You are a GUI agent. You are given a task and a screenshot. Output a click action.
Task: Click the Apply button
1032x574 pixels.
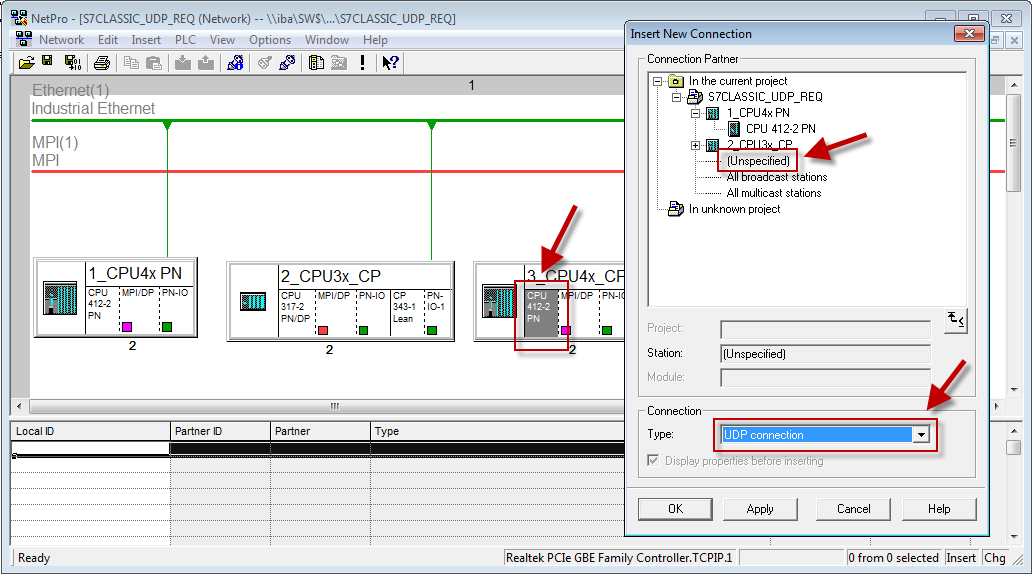tap(760, 509)
